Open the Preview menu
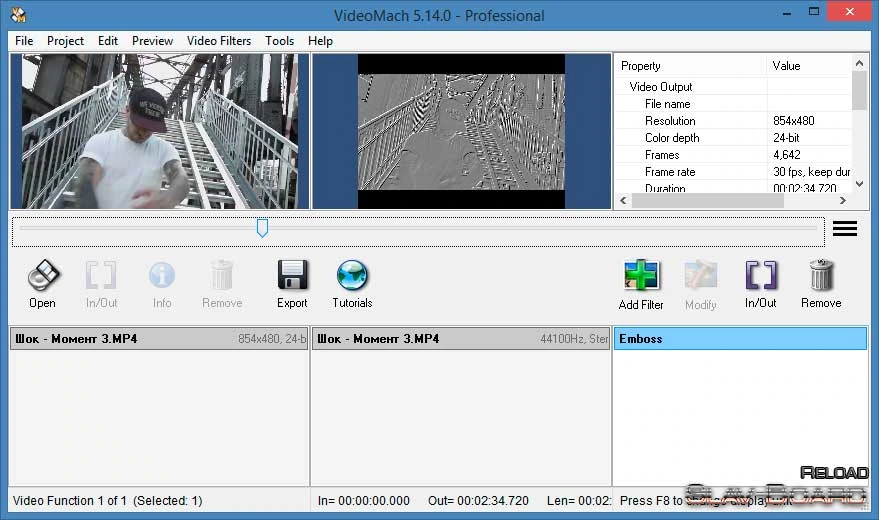The height and width of the screenshot is (520, 879). point(152,41)
